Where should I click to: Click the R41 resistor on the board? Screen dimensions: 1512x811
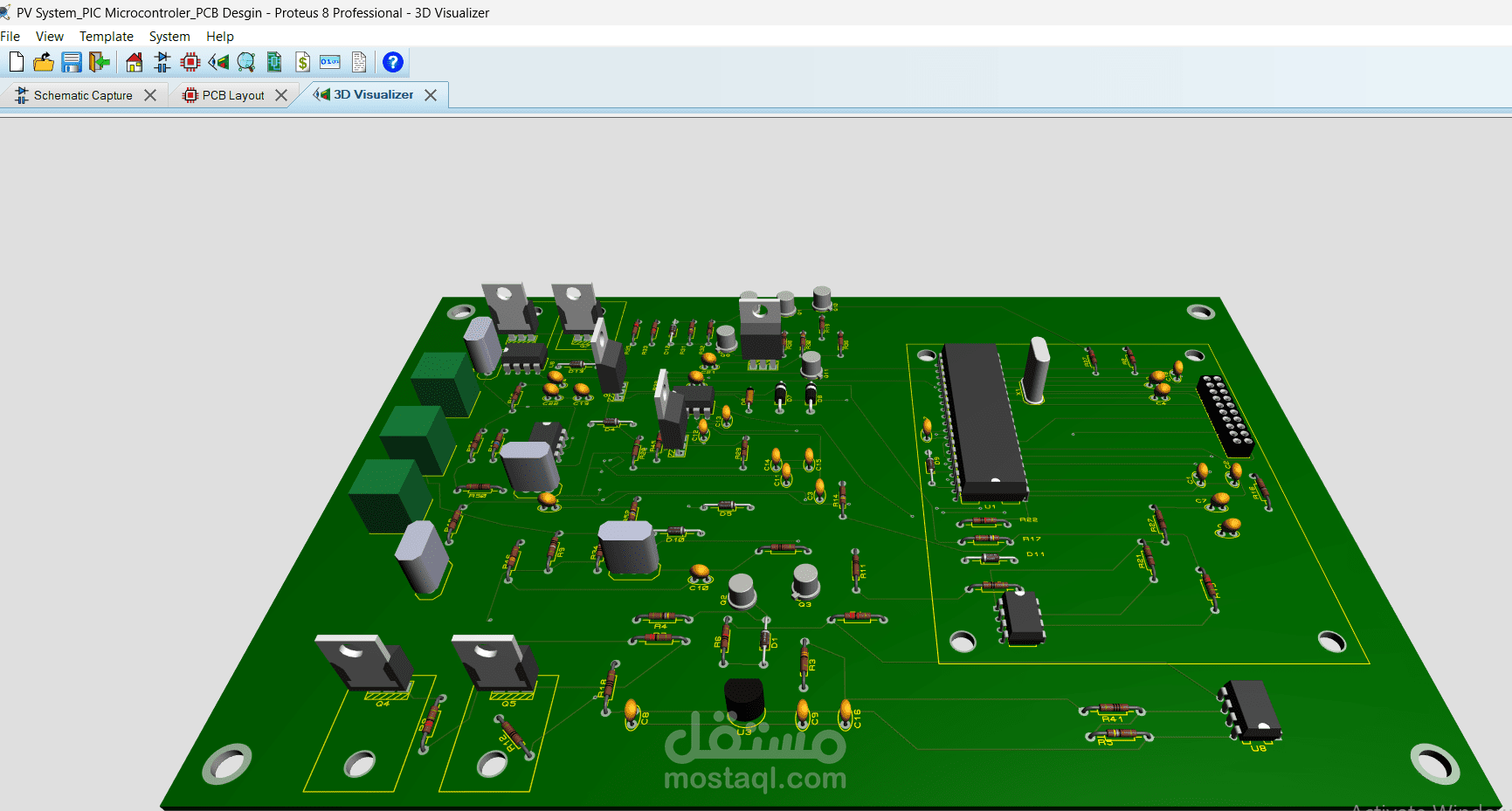(x=1112, y=708)
